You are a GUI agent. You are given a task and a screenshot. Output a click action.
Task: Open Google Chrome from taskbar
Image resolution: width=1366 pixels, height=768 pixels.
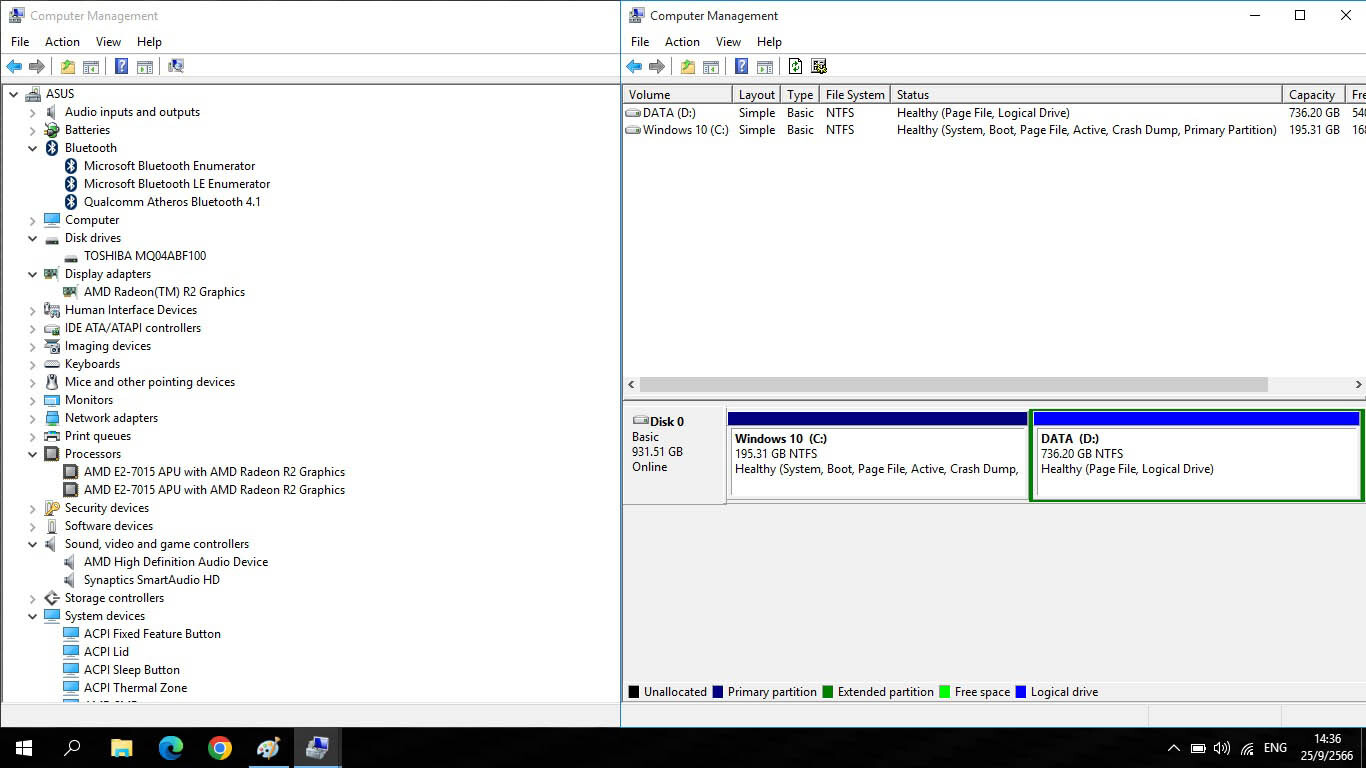tap(220, 748)
